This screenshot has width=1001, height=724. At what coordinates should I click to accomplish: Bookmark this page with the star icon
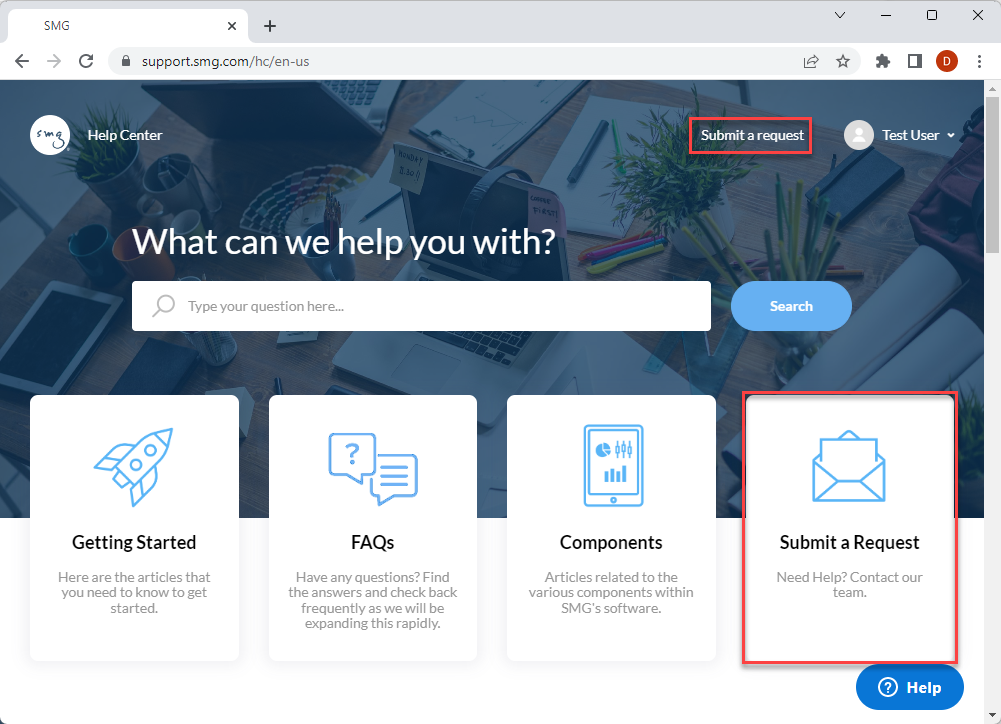tap(843, 61)
